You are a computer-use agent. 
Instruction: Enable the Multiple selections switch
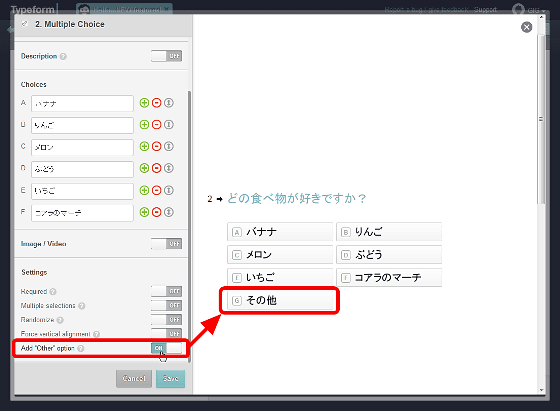(166, 305)
